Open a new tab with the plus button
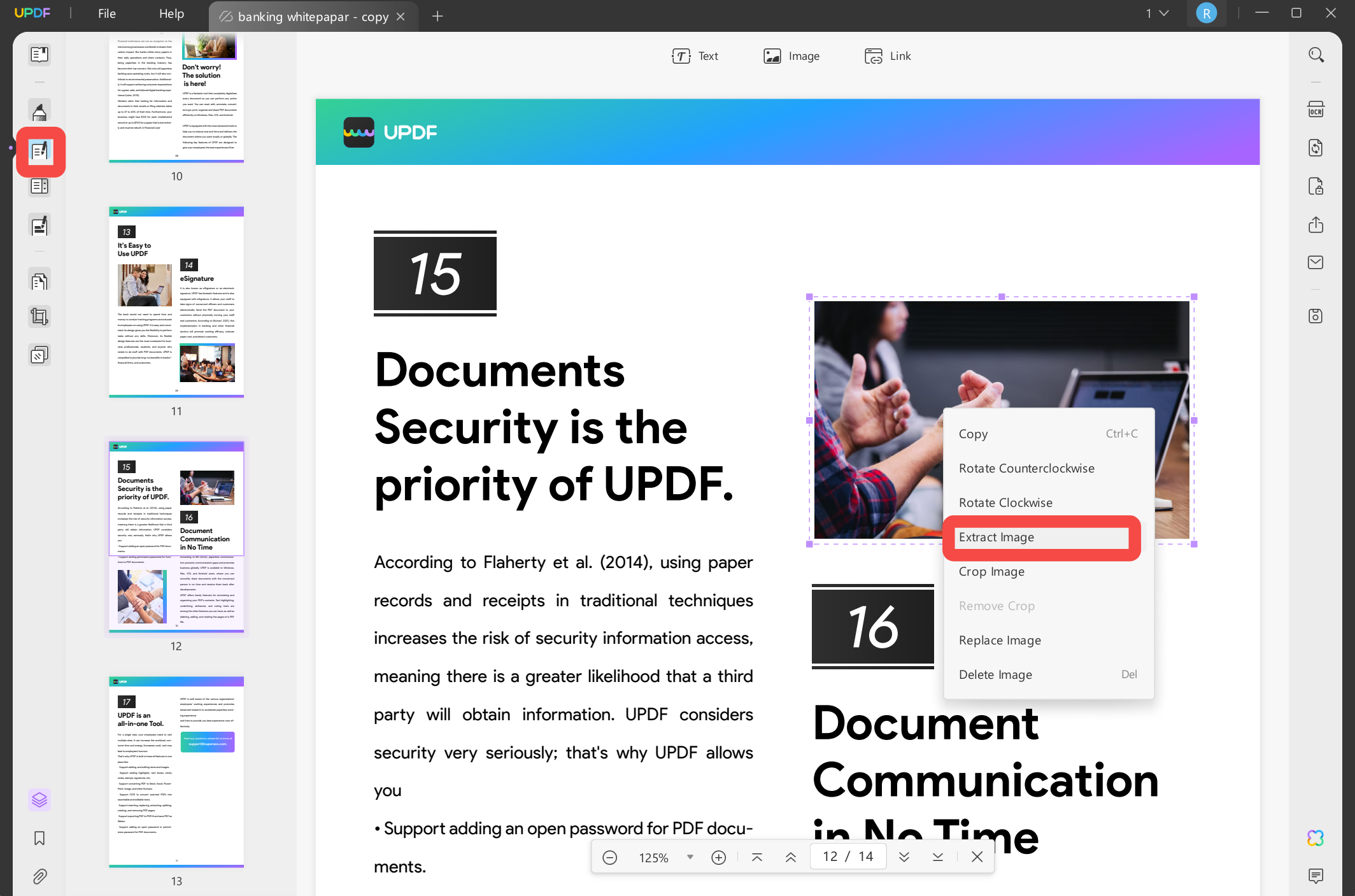This screenshot has width=1355, height=896. pyautogui.click(x=437, y=17)
